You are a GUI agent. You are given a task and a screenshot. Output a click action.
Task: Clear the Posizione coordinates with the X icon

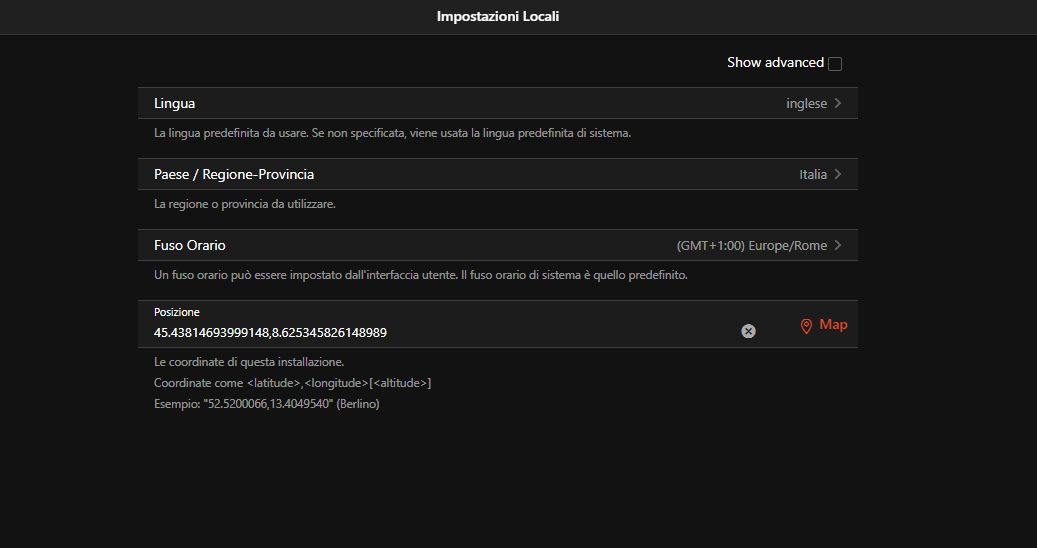[x=748, y=331]
